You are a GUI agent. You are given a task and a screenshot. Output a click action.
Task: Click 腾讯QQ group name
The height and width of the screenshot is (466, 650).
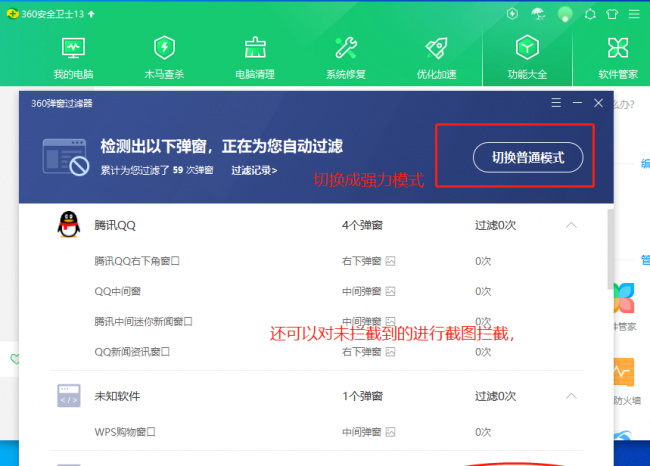115,225
